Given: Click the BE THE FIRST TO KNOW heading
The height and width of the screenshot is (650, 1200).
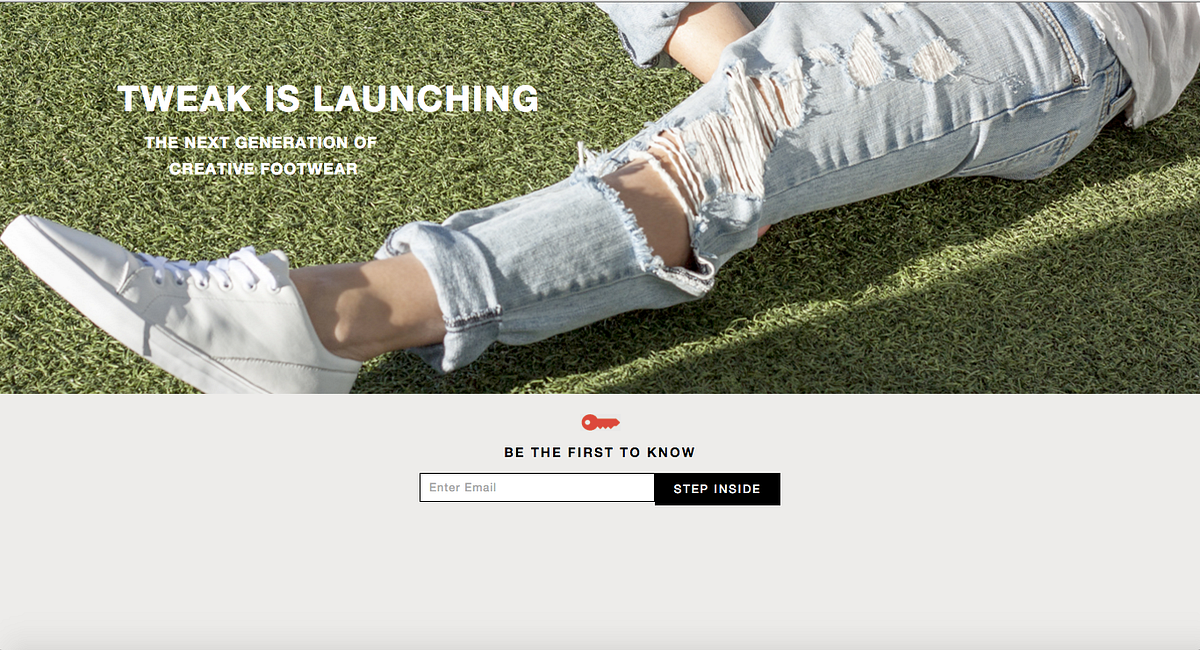Looking at the screenshot, I should click(600, 452).
